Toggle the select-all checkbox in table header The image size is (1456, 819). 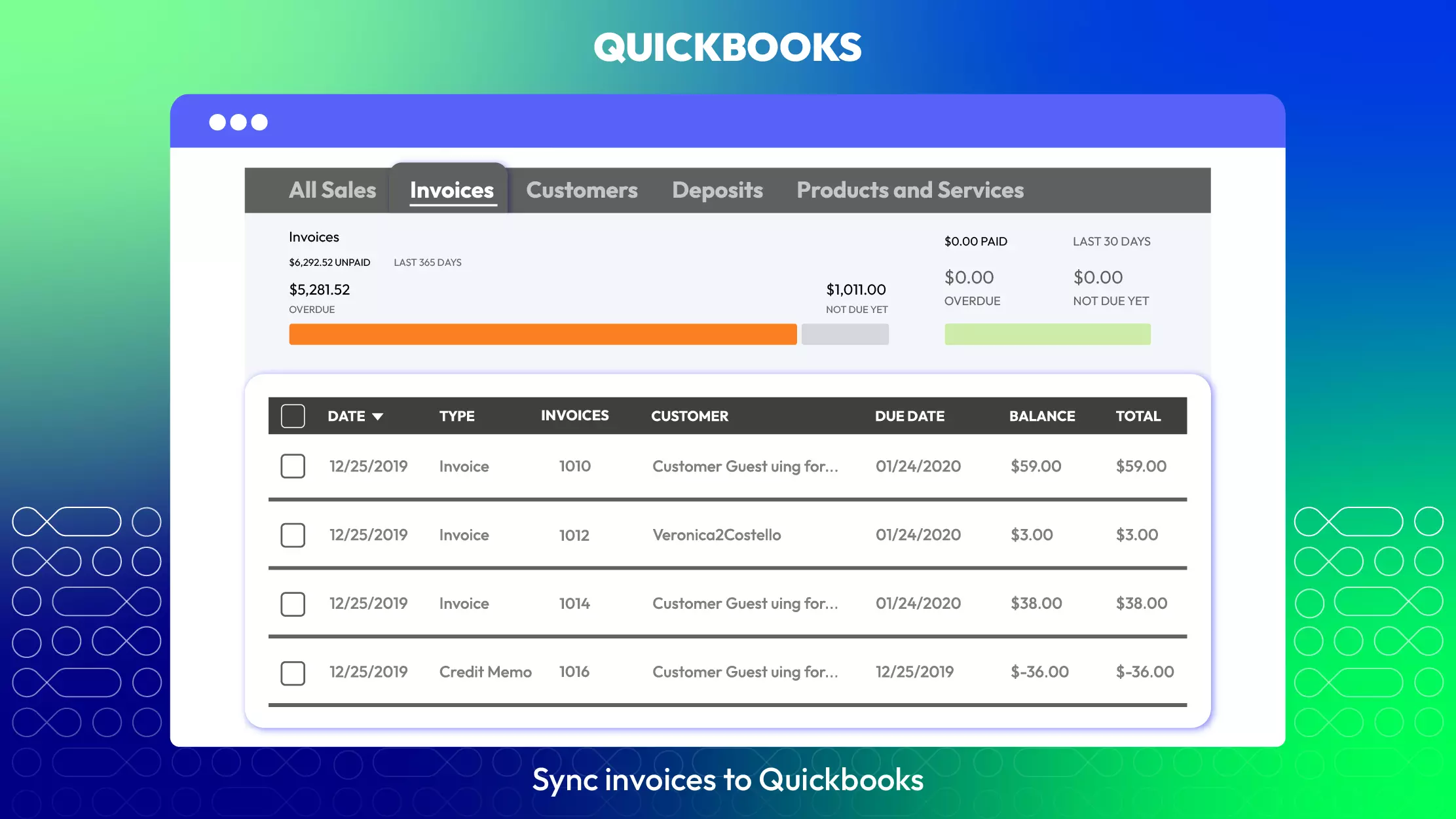tap(293, 416)
